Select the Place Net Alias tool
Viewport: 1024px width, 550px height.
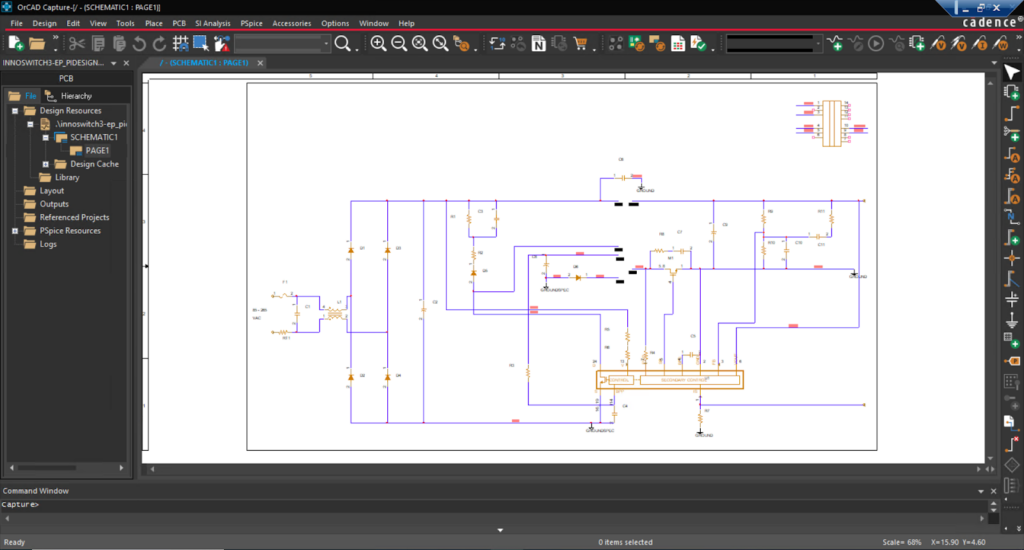click(x=1012, y=217)
